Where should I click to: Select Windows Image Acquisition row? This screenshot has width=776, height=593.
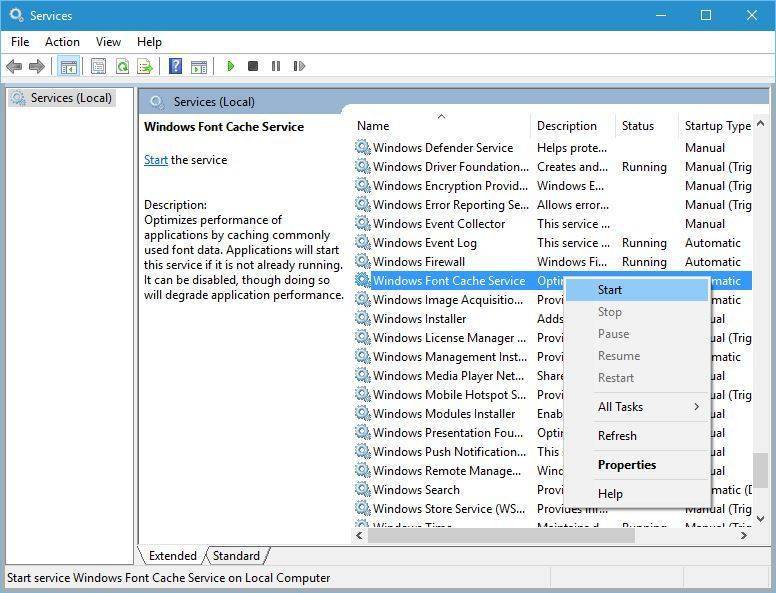pos(459,299)
